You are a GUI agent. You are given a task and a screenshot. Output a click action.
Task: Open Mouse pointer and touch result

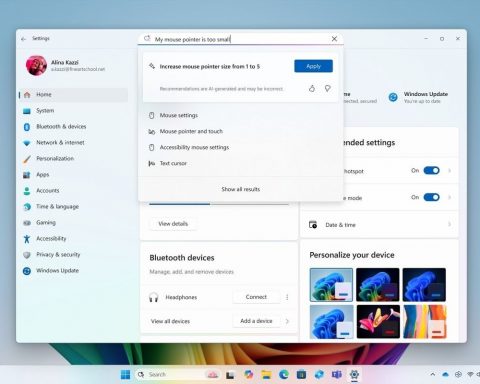pyautogui.click(x=240, y=131)
